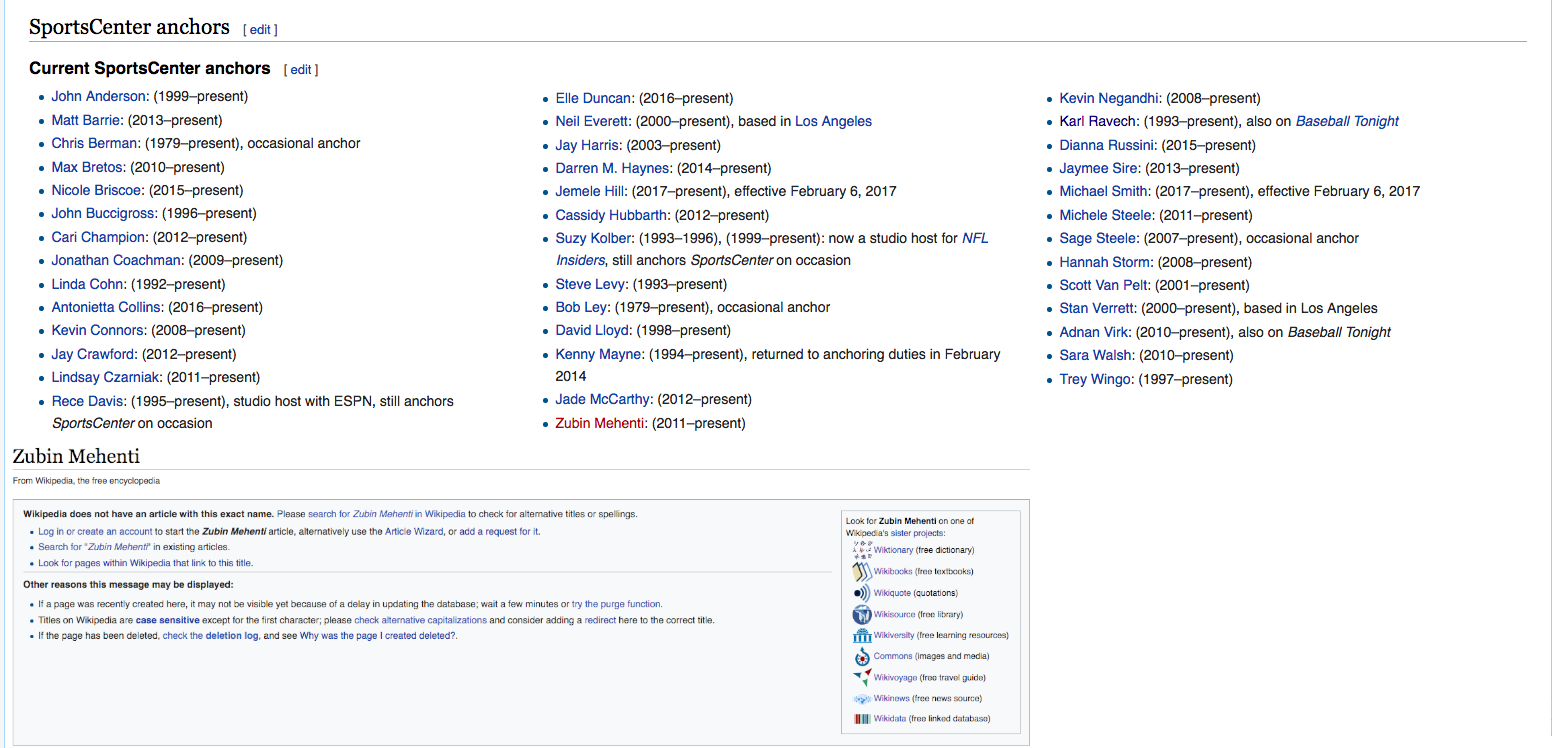
Task: Visit the Bob Ley page
Action: [x=581, y=307]
